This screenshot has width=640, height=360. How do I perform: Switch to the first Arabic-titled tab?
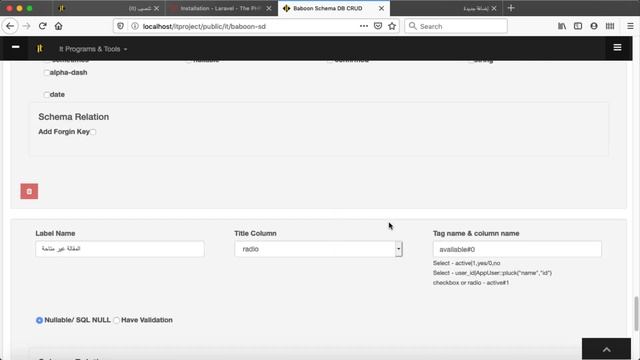[x=109, y=8]
